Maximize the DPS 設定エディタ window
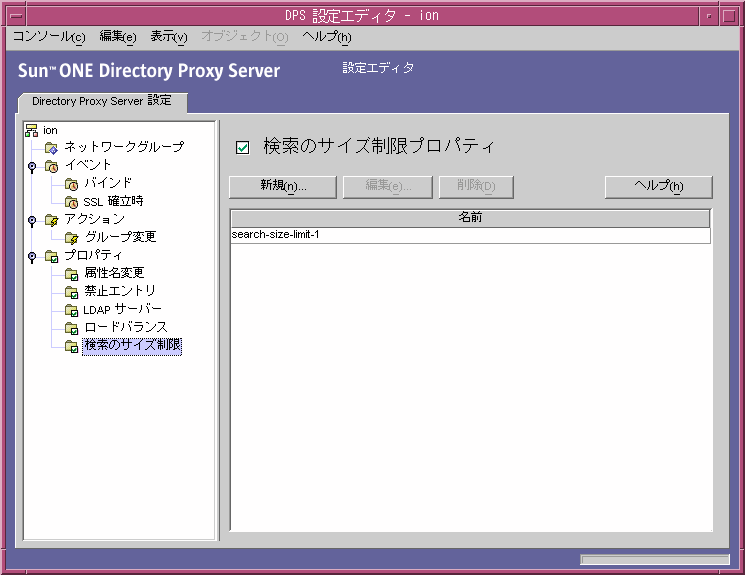 (x=728, y=16)
